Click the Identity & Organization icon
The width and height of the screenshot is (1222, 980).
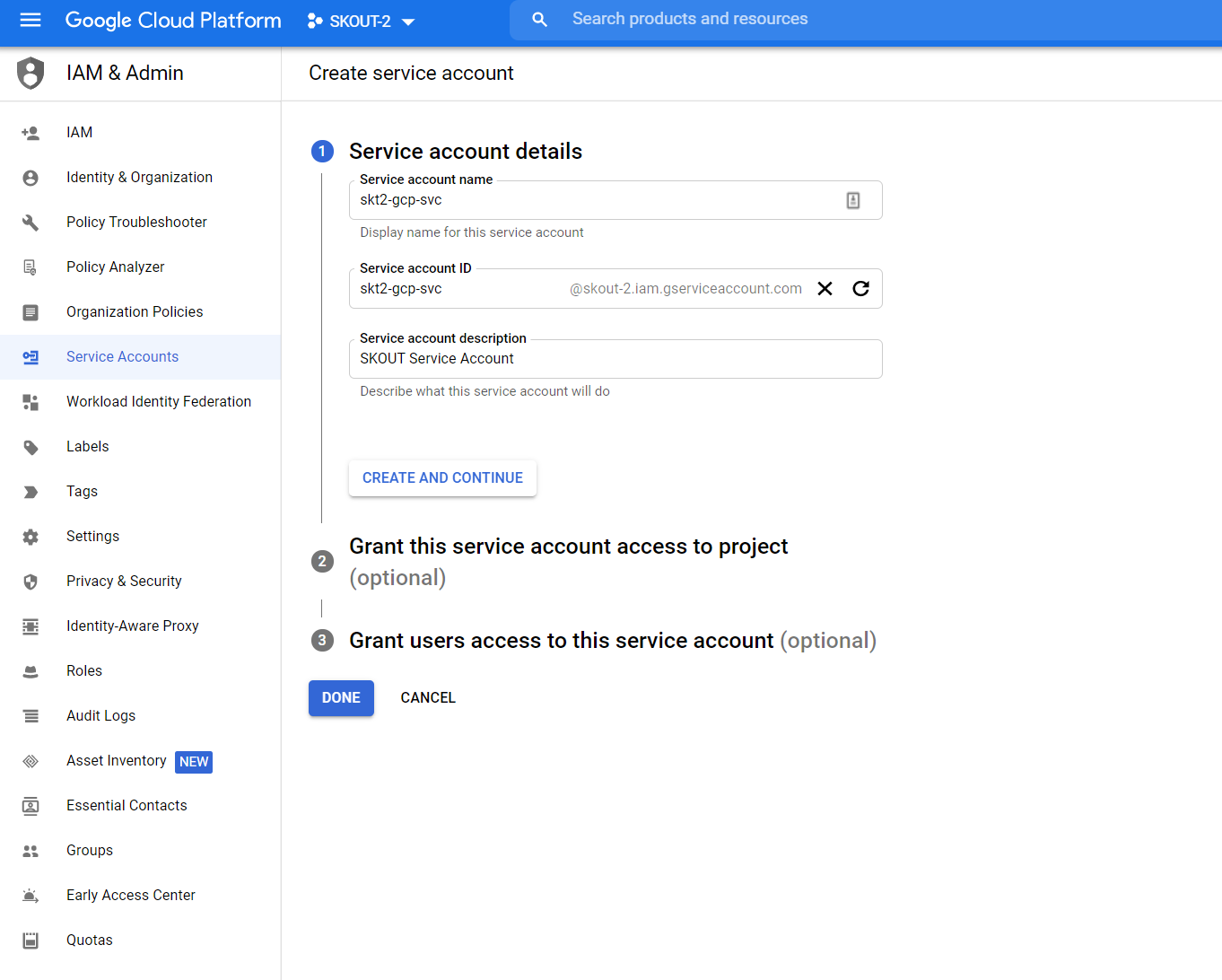[31, 178]
